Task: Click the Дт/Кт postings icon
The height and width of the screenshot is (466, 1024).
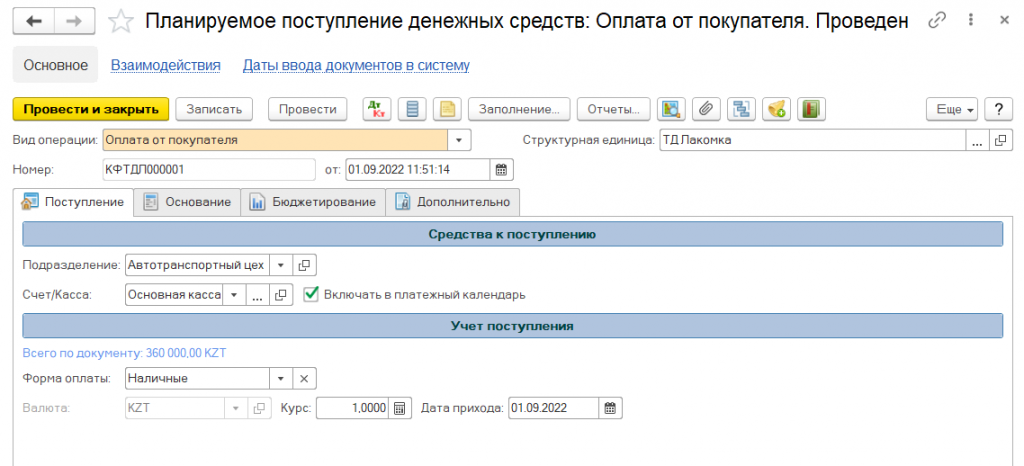Action: point(377,109)
